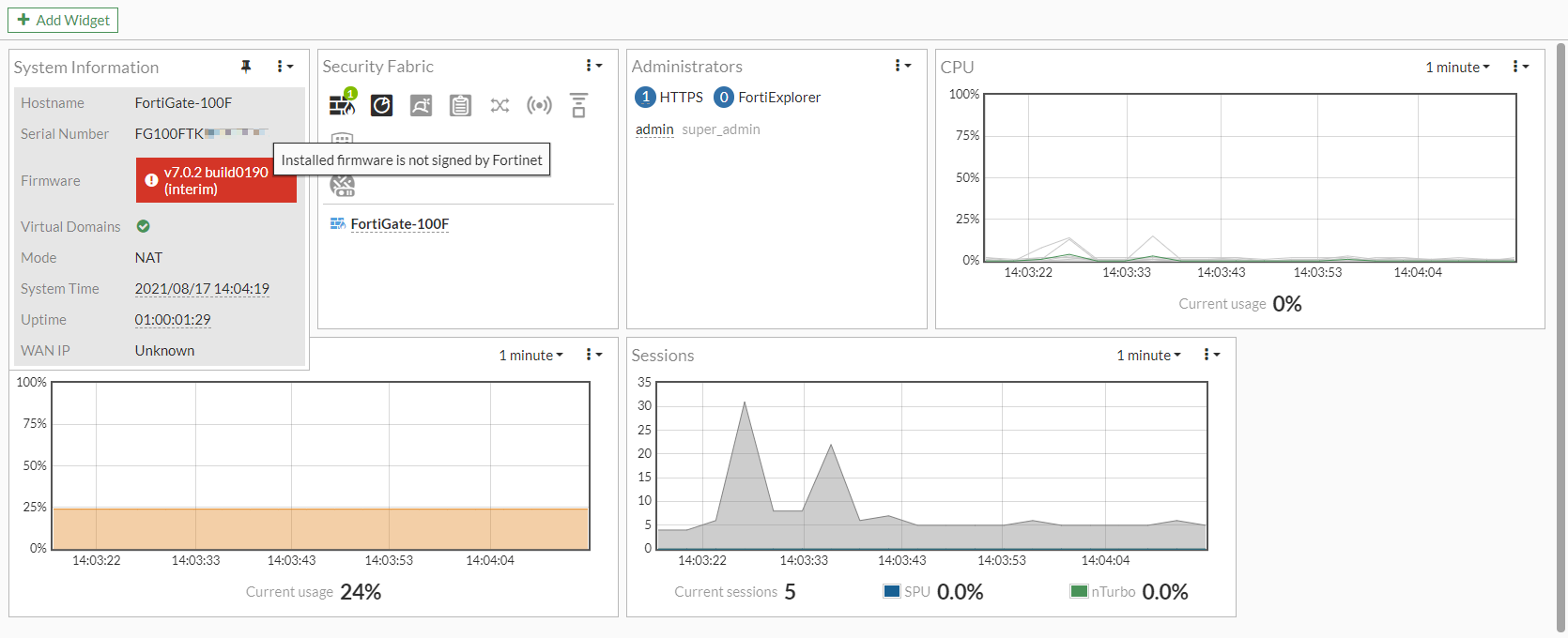Toggle the pin on System Information widget
This screenshot has width=1568, height=638.
click(x=246, y=67)
